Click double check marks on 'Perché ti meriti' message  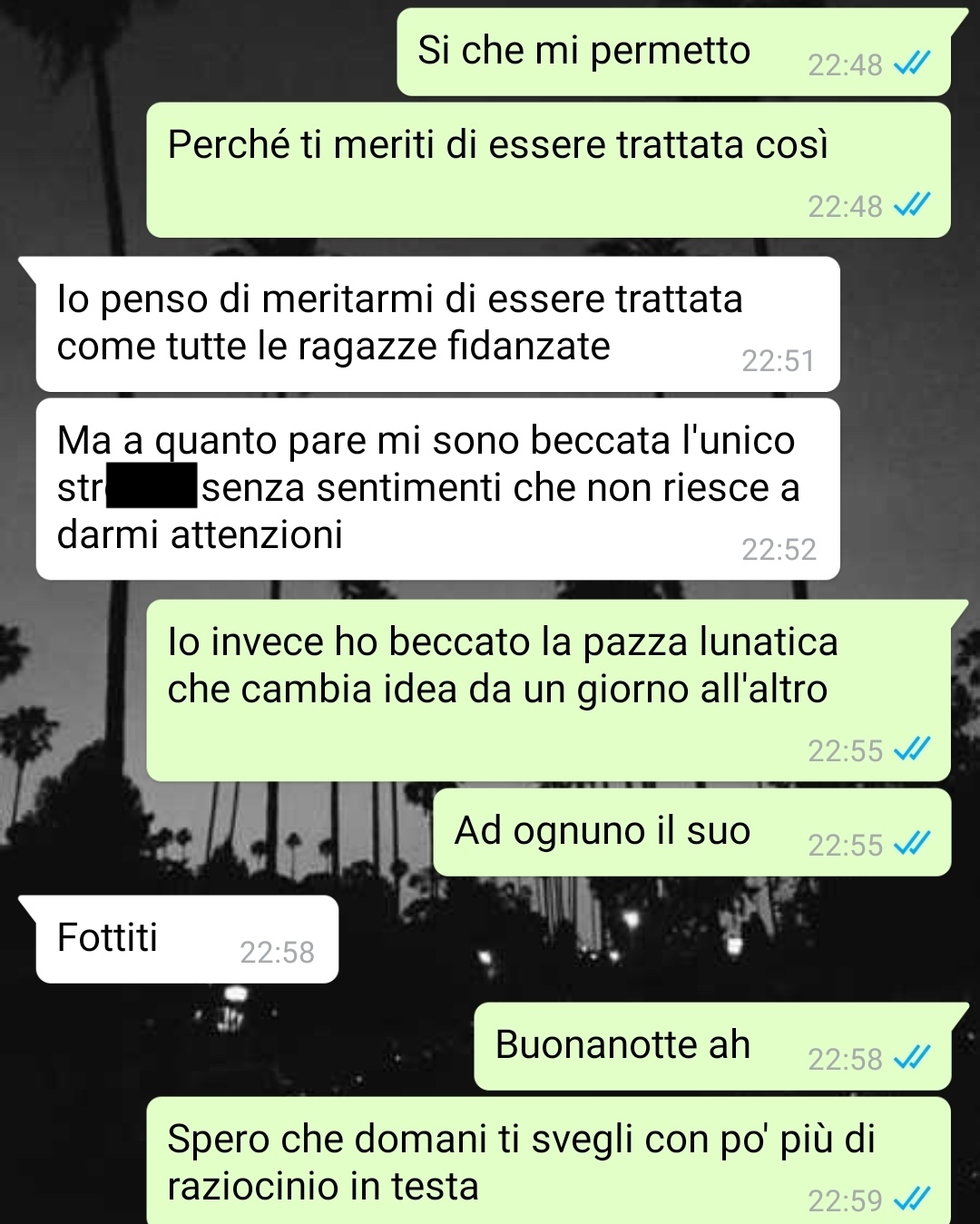pos(912,205)
